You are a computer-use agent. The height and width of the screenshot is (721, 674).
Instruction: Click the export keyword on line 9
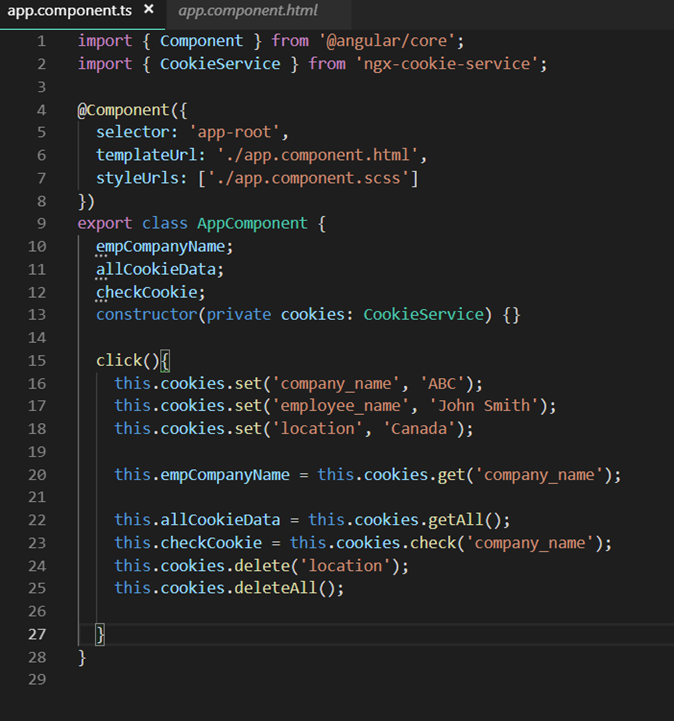coord(105,224)
